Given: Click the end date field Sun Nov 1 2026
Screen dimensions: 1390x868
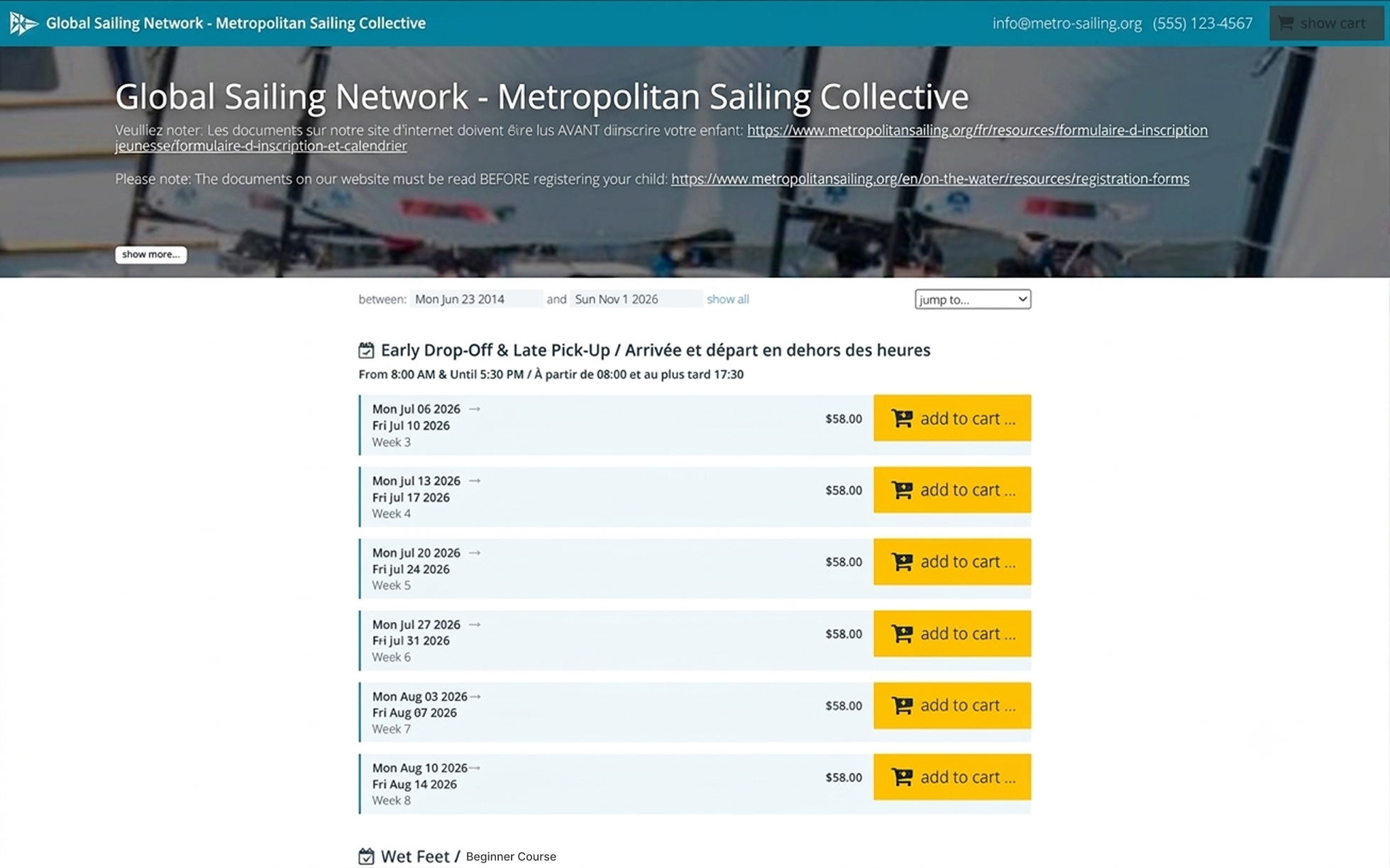Looking at the screenshot, I should (x=636, y=299).
